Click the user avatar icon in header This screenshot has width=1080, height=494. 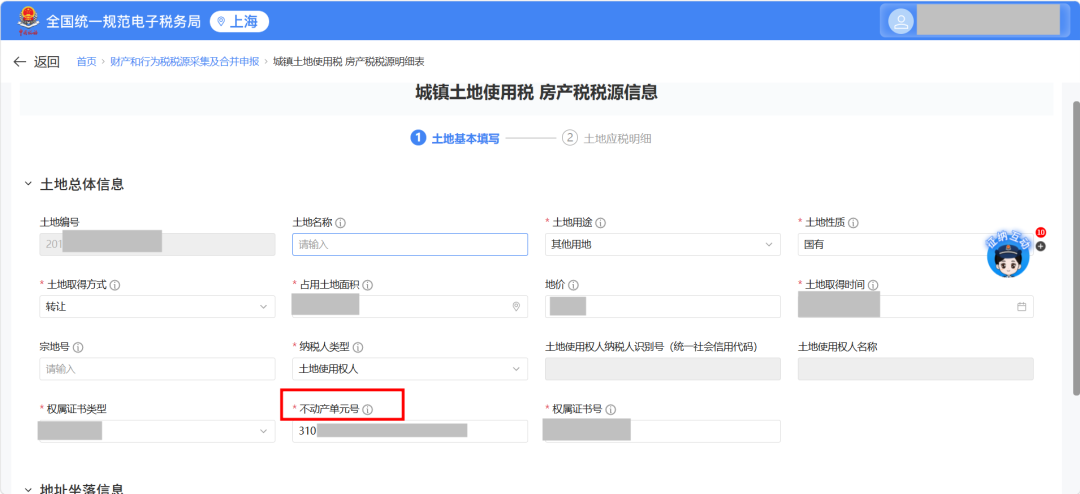pos(900,21)
